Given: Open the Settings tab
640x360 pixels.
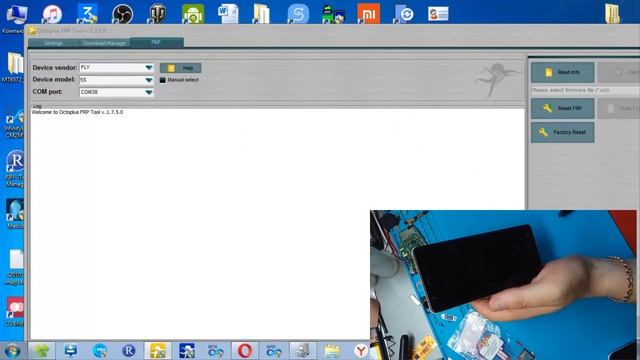Looking at the screenshot, I should 53,43.
